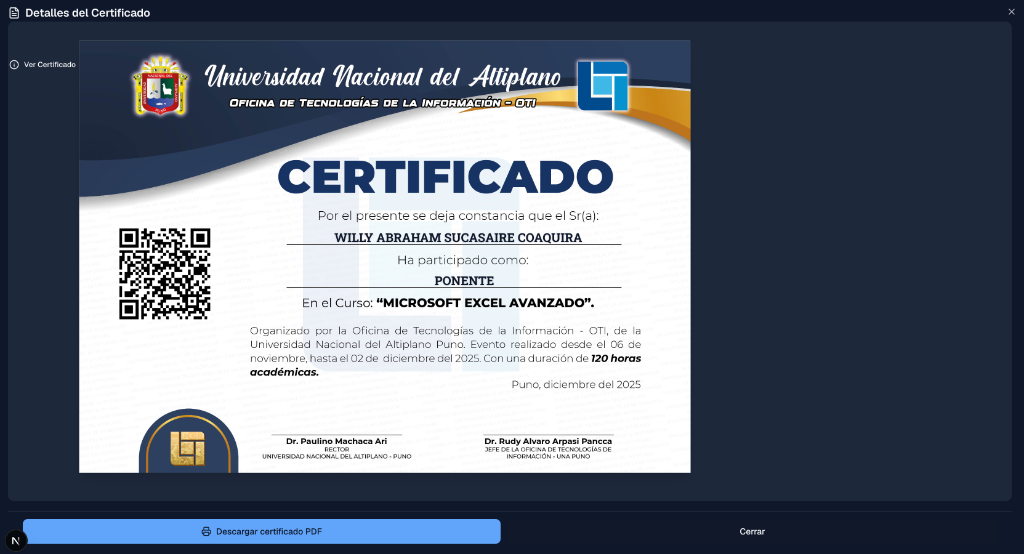Click the Cerrar button
Screen dimensions: 1024x554
(x=752, y=532)
